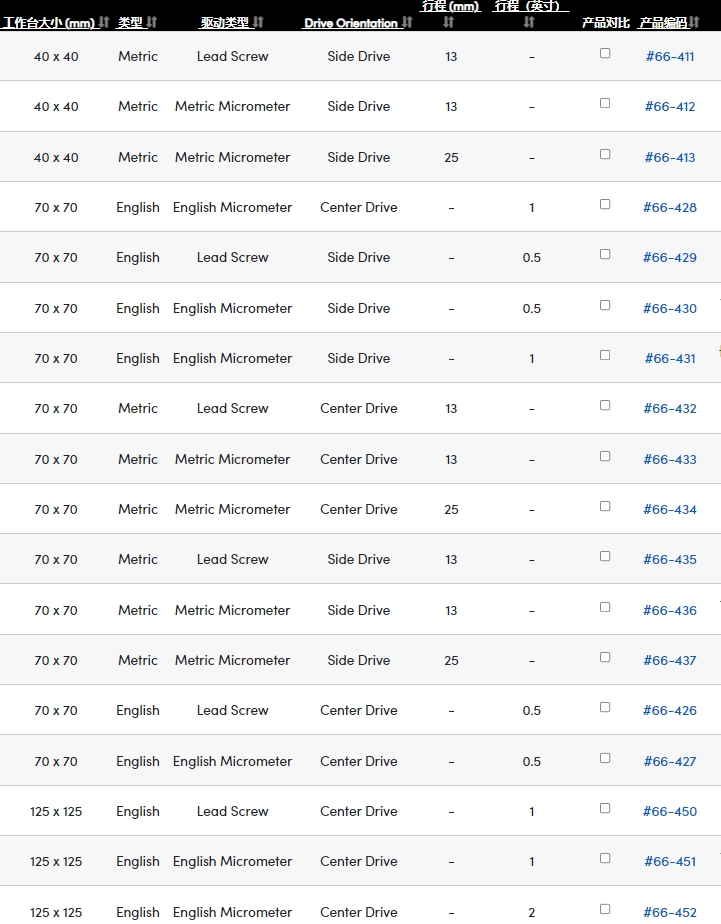Click the 产品编码 sort icon
The width and height of the screenshot is (721, 924).
click(693, 23)
